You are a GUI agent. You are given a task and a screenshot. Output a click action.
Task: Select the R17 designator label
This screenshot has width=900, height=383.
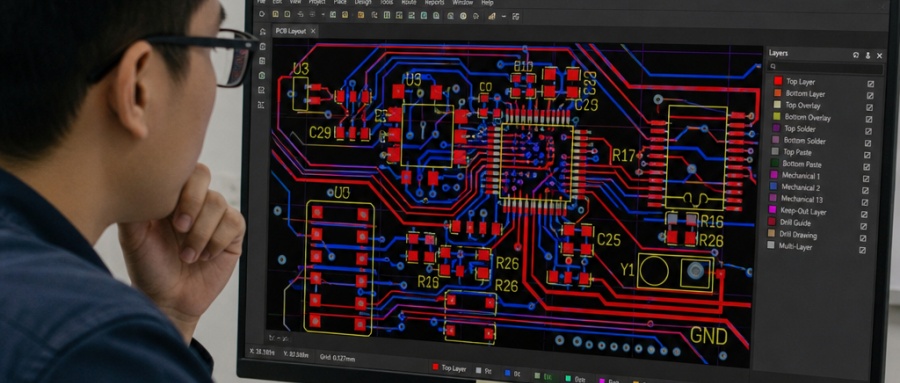624,155
